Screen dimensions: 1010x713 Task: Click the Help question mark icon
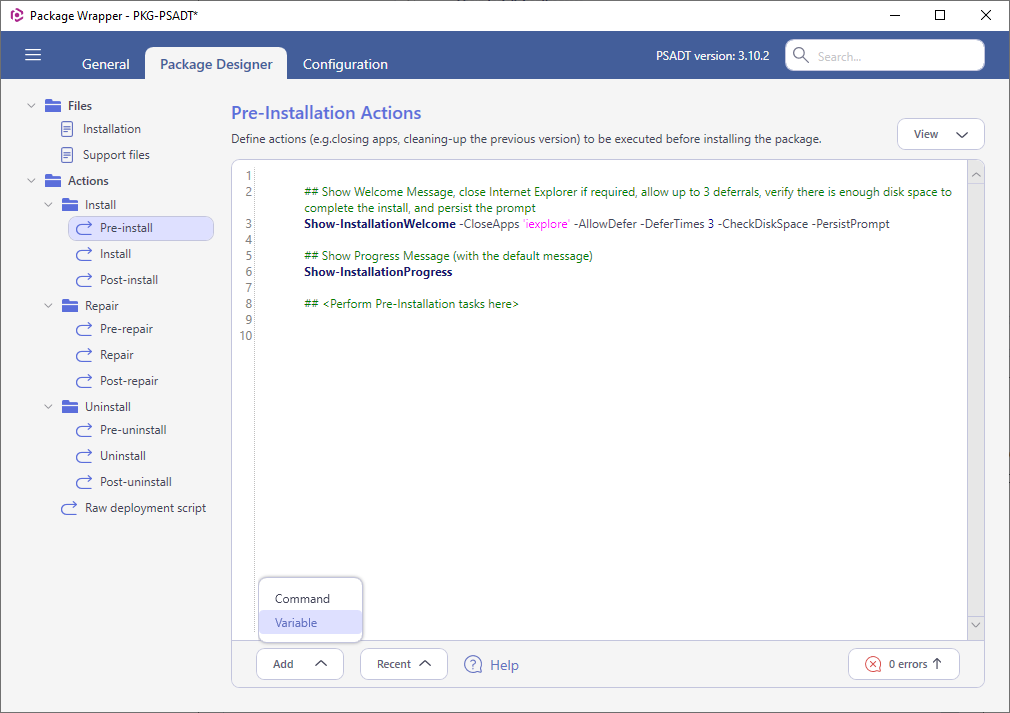[x=473, y=664]
